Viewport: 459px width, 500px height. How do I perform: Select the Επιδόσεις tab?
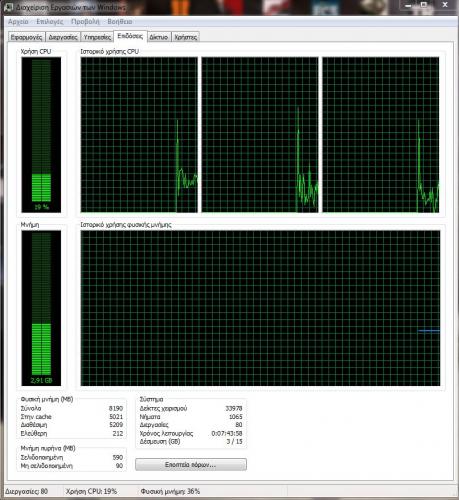click(130, 36)
